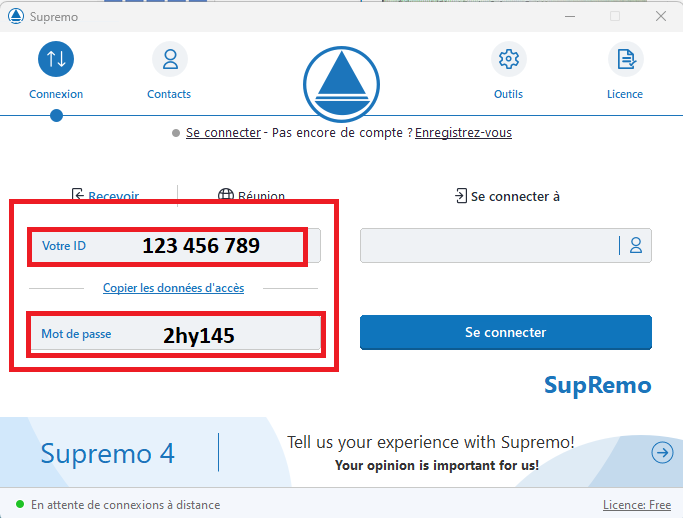Click the Se connecter login link
The image size is (683, 518).
[223, 133]
